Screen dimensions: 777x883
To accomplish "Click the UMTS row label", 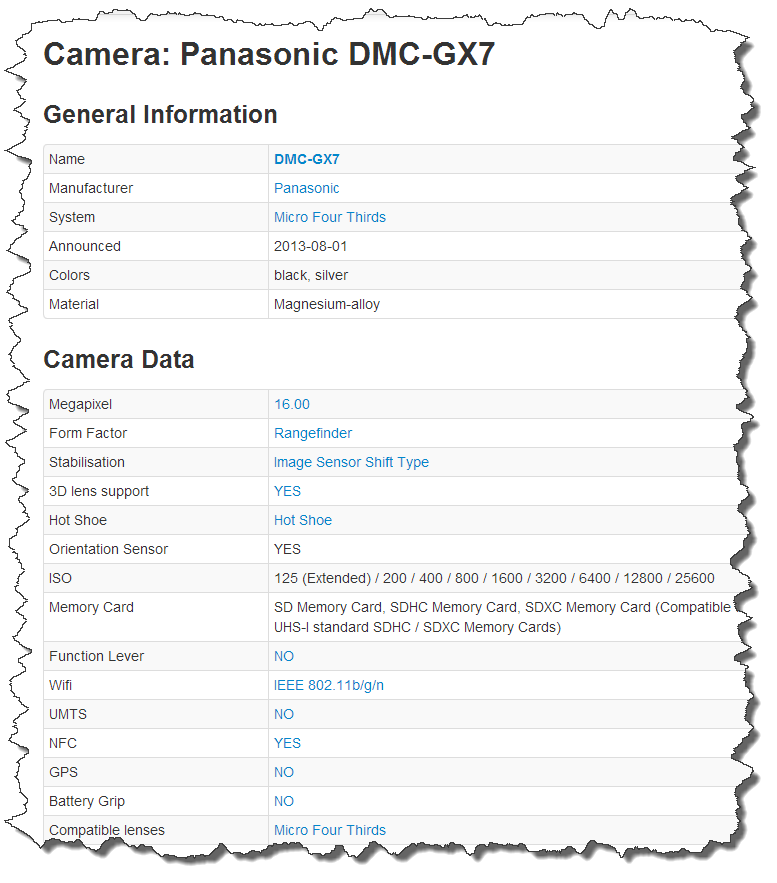I will tap(68, 714).
